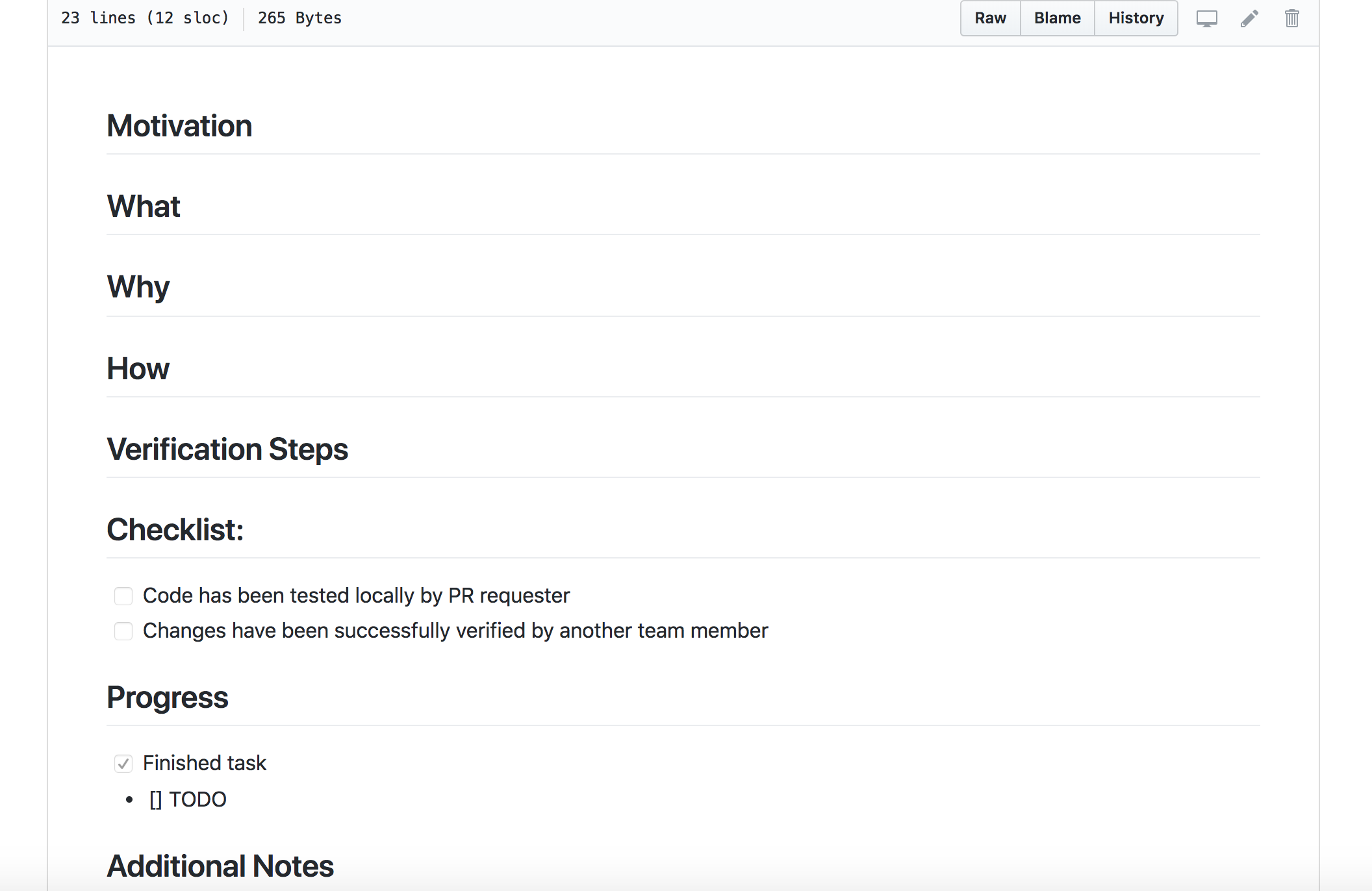
Task: Select the Motivation heading
Action: (179, 126)
